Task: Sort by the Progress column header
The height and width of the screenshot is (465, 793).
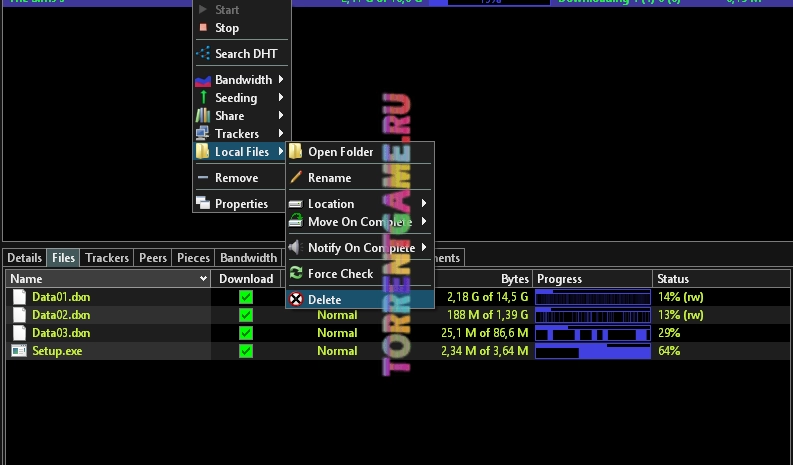Action: click(592, 279)
